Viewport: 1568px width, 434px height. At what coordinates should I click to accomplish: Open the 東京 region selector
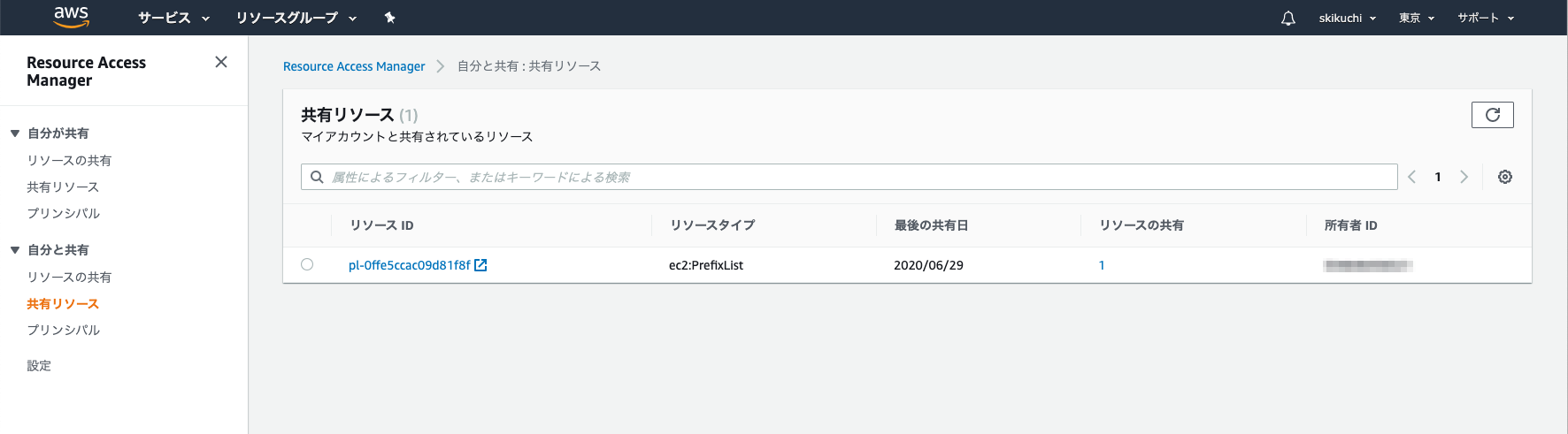click(1416, 18)
